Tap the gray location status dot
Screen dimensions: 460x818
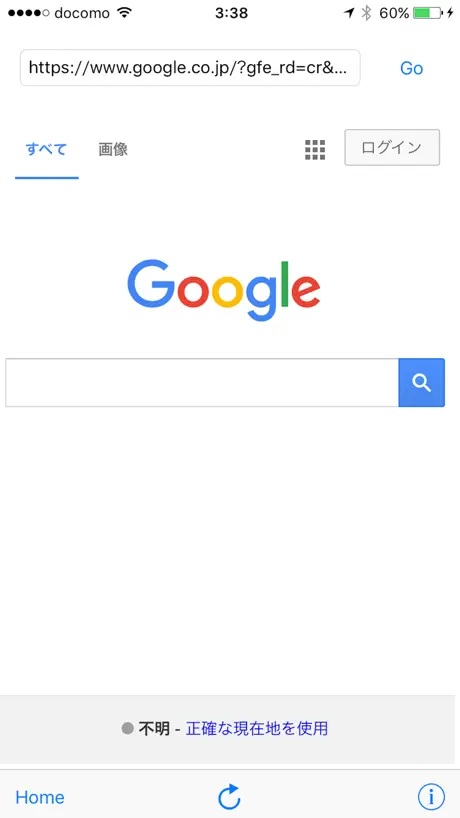click(128, 728)
